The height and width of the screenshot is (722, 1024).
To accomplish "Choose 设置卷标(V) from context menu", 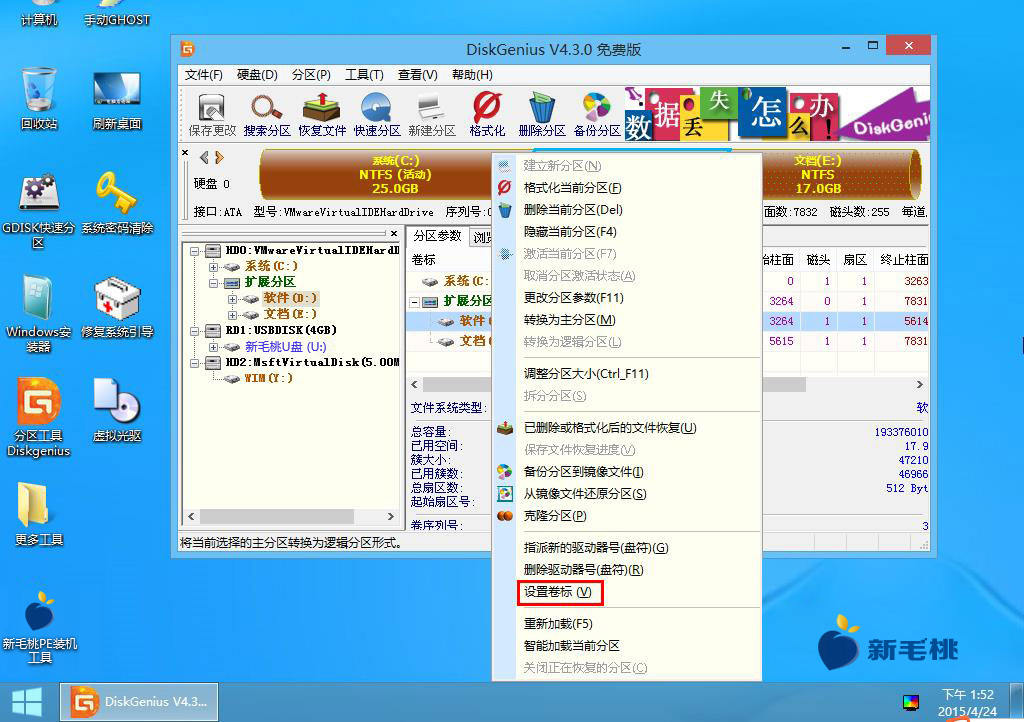I will (559, 592).
